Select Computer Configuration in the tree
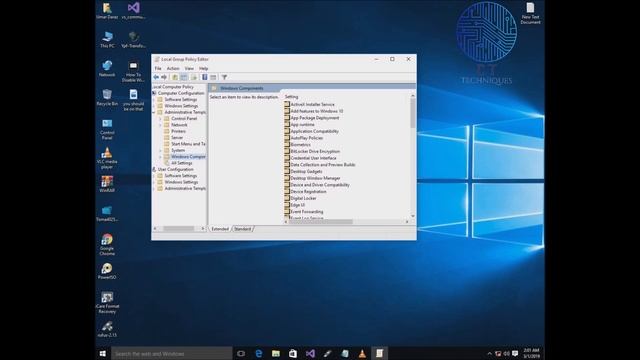640x360 pixels. (x=181, y=93)
